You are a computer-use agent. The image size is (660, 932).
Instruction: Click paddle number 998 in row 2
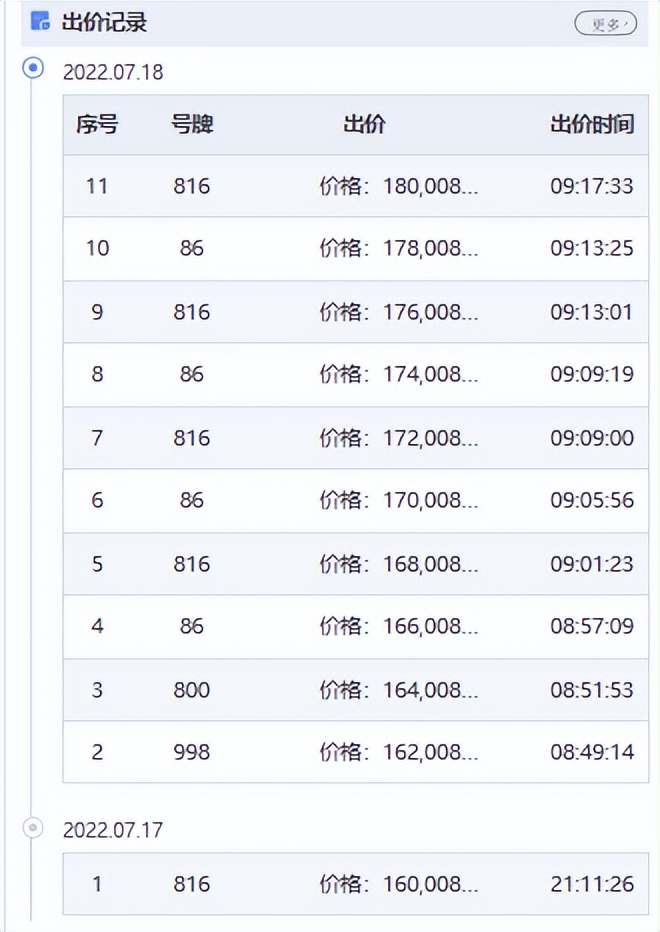coord(192,752)
